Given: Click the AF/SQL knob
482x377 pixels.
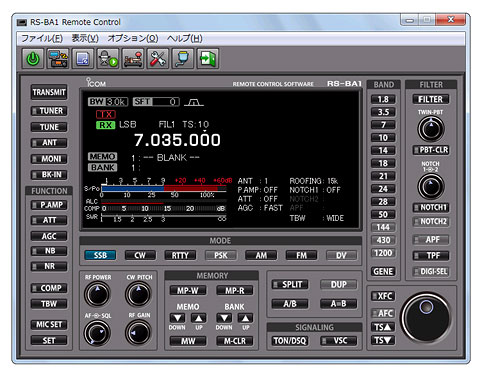Looking at the screenshot, I should 97,333.
